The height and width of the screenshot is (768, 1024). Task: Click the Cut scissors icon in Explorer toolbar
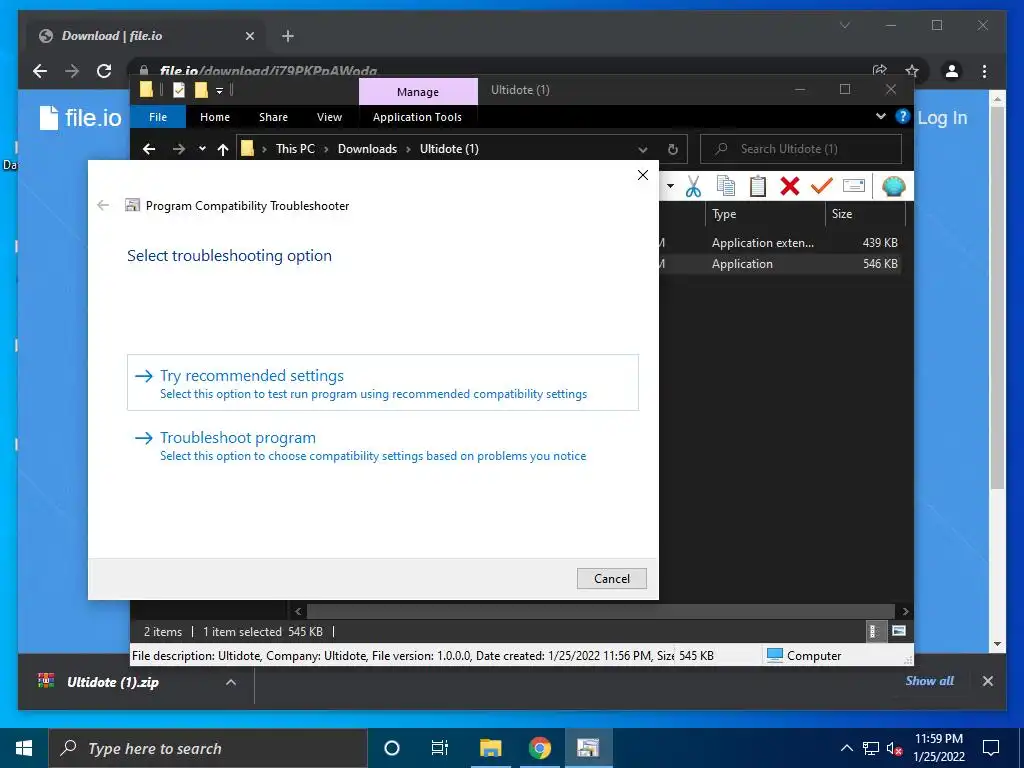pos(693,187)
